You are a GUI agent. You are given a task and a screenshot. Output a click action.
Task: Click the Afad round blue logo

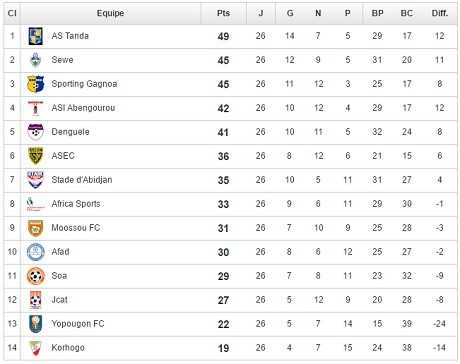pyautogui.click(x=36, y=252)
